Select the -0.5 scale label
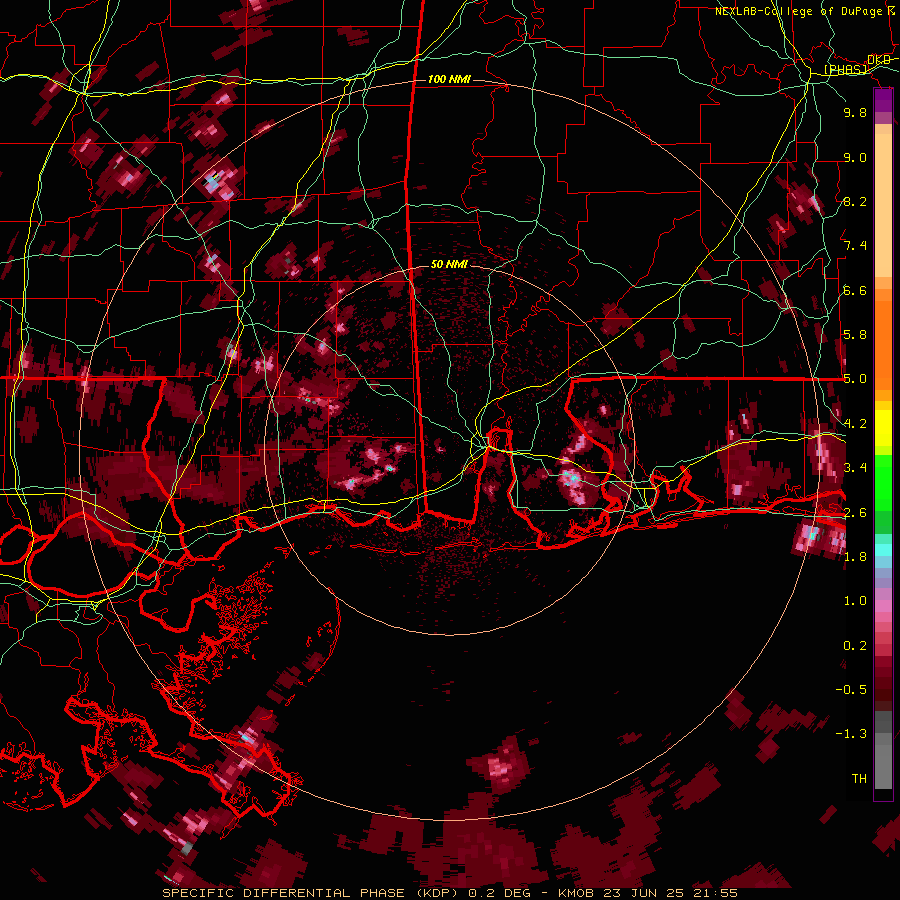Screen dimensions: 900x900 click(851, 690)
